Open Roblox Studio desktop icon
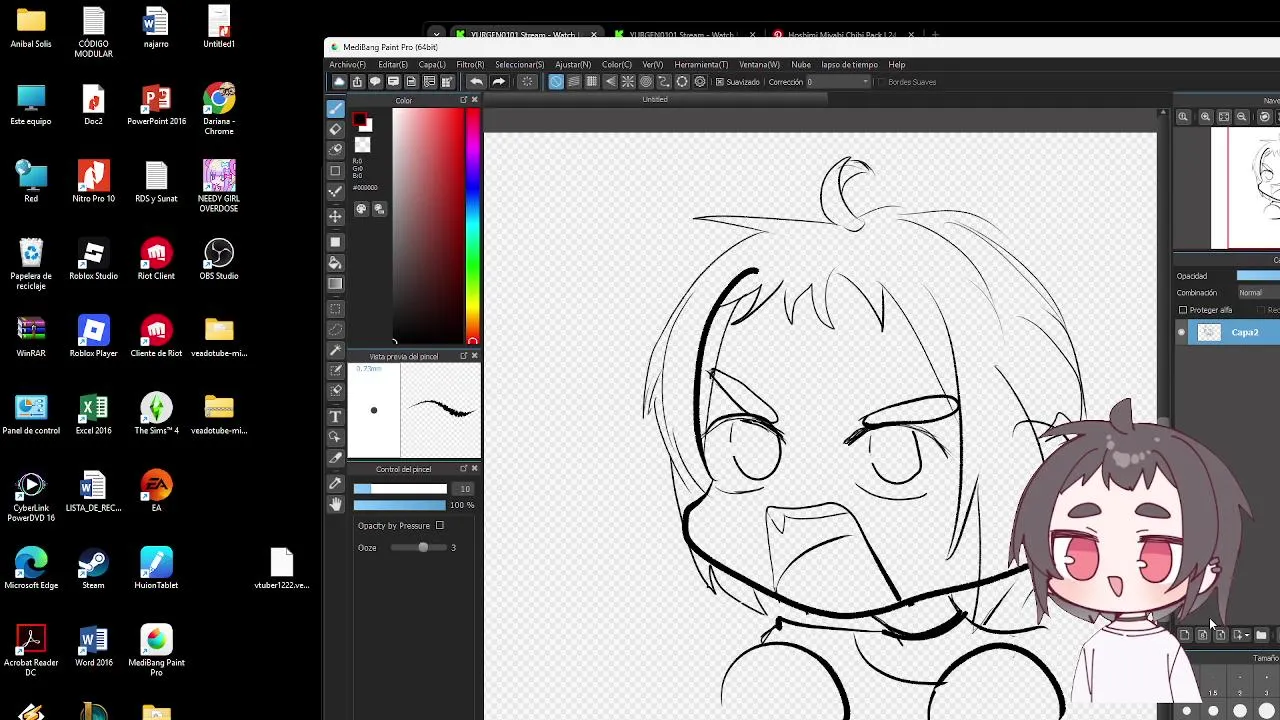Viewport: 1280px width, 720px height. coord(93,260)
